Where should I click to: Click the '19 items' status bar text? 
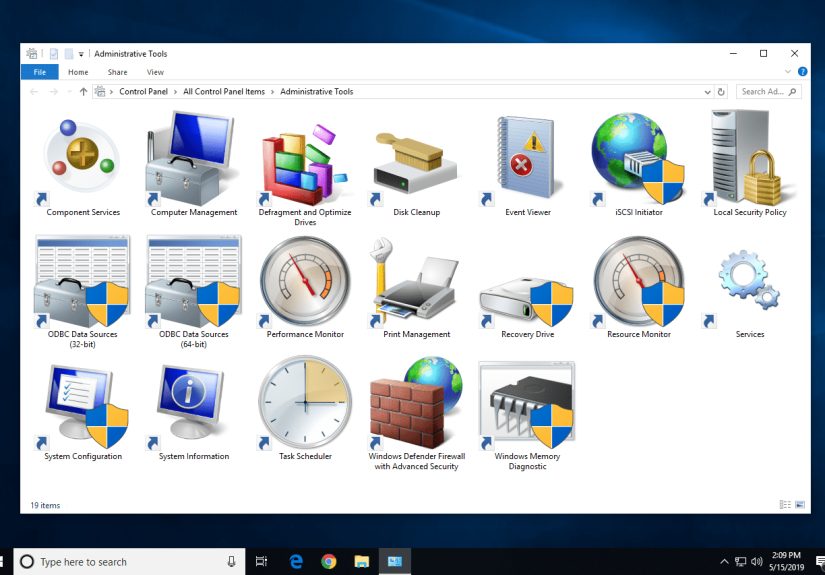[x=45, y=505]
